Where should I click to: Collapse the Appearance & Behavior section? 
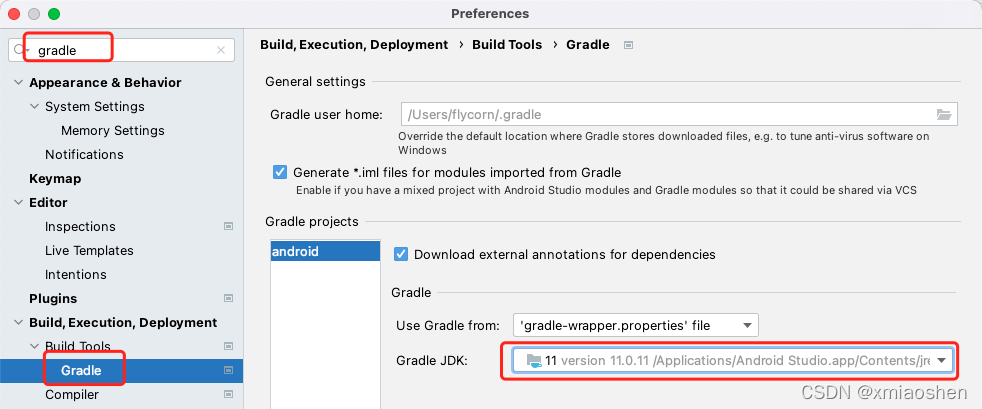pyautogui.click(x=18, y=83)
